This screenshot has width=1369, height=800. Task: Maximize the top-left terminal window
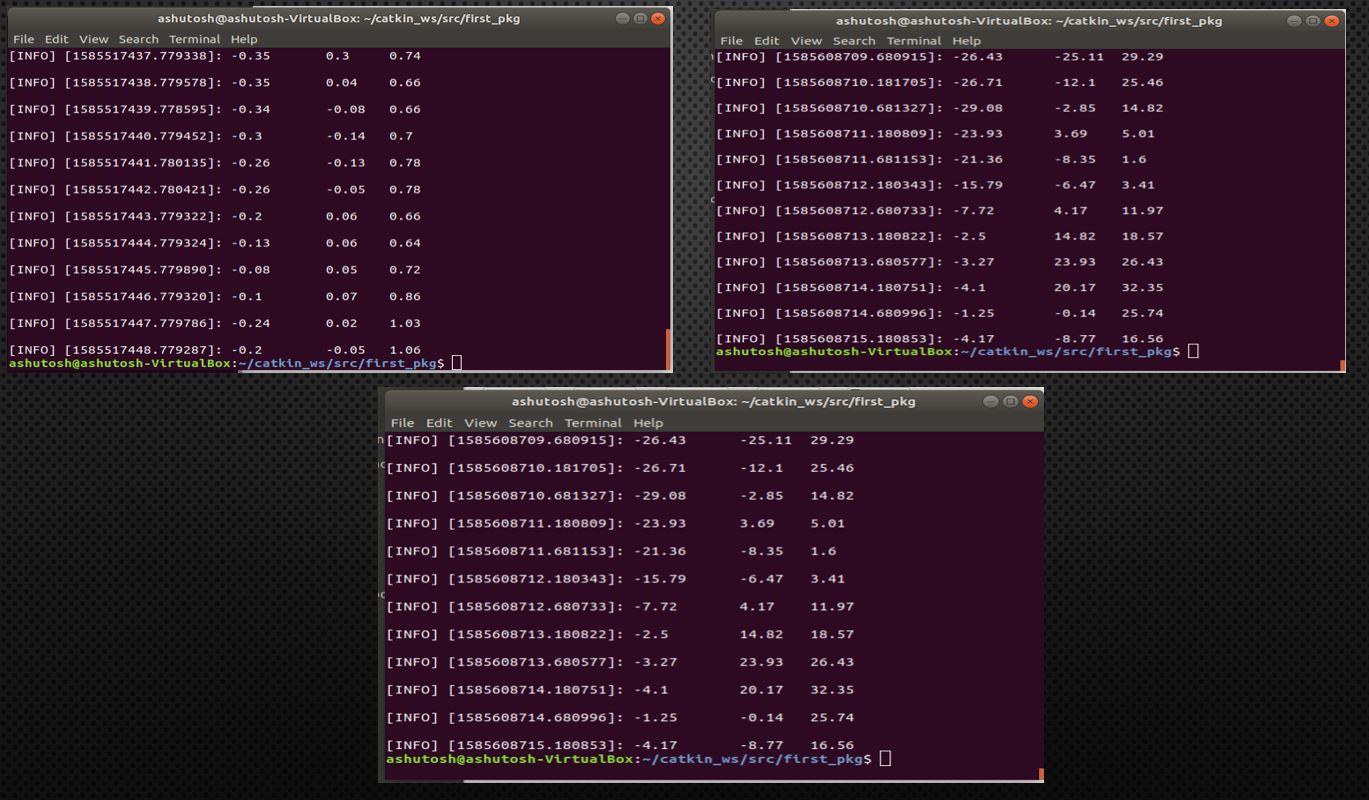point(640,18)
